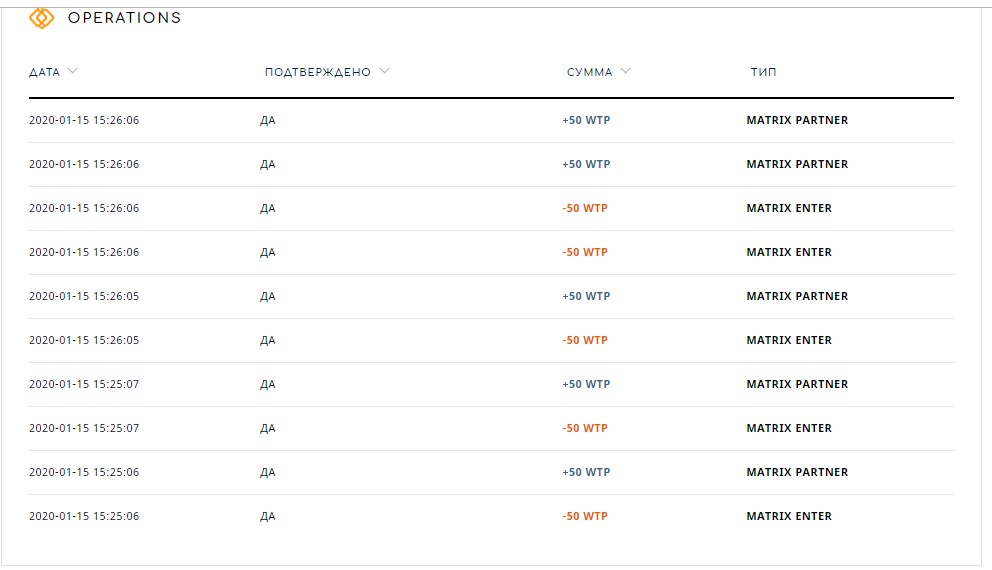Open MATRIX PARTNER type at 15:26:05
The image size is (992, 570).
(797, 296)
